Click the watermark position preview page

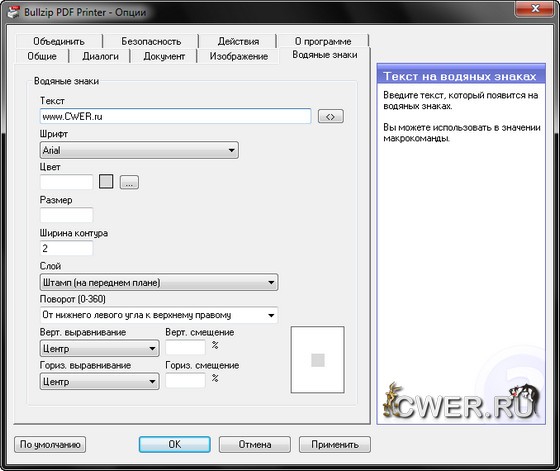[x=318, y=360]
